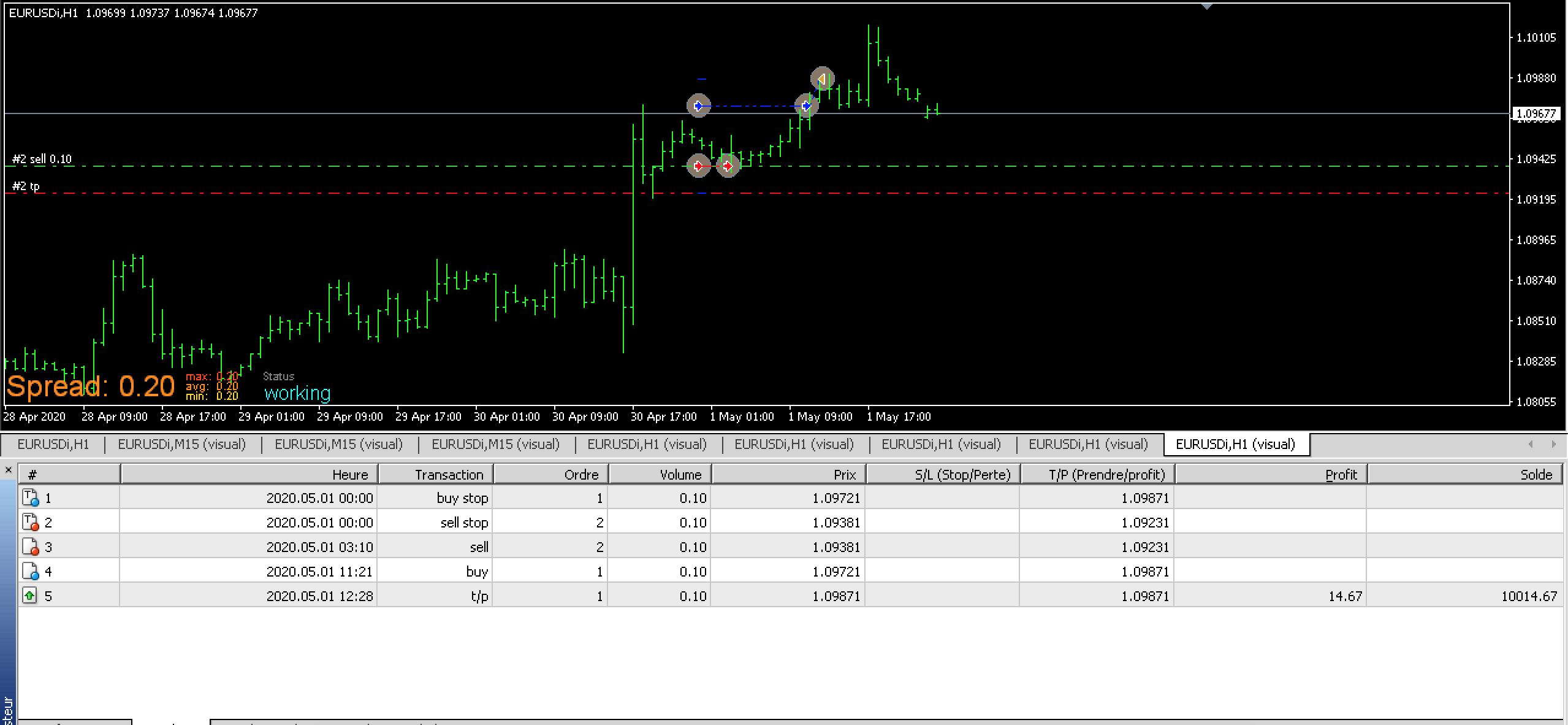The image size is (1568, 725).
Task: Click the 1.10105 price scale label
Action: (x=1536, y=37)
